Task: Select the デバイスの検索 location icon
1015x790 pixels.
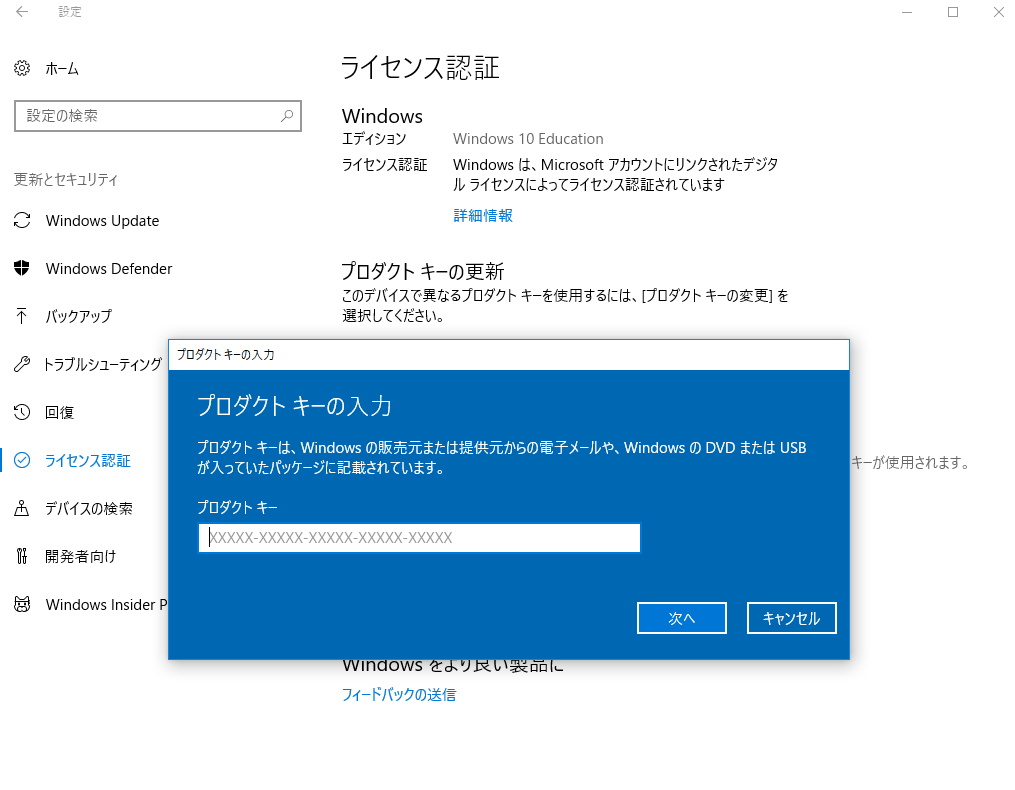Action: click(x=22, y=508)
